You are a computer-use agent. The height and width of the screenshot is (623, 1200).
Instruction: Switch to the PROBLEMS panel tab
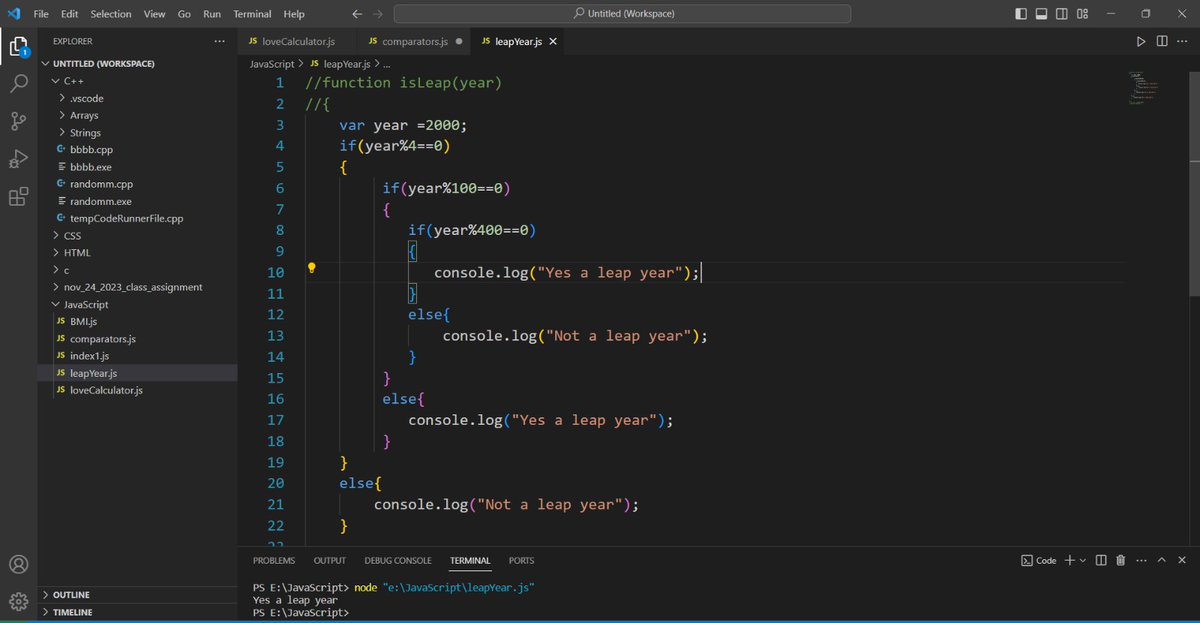(x=274, y=560)
